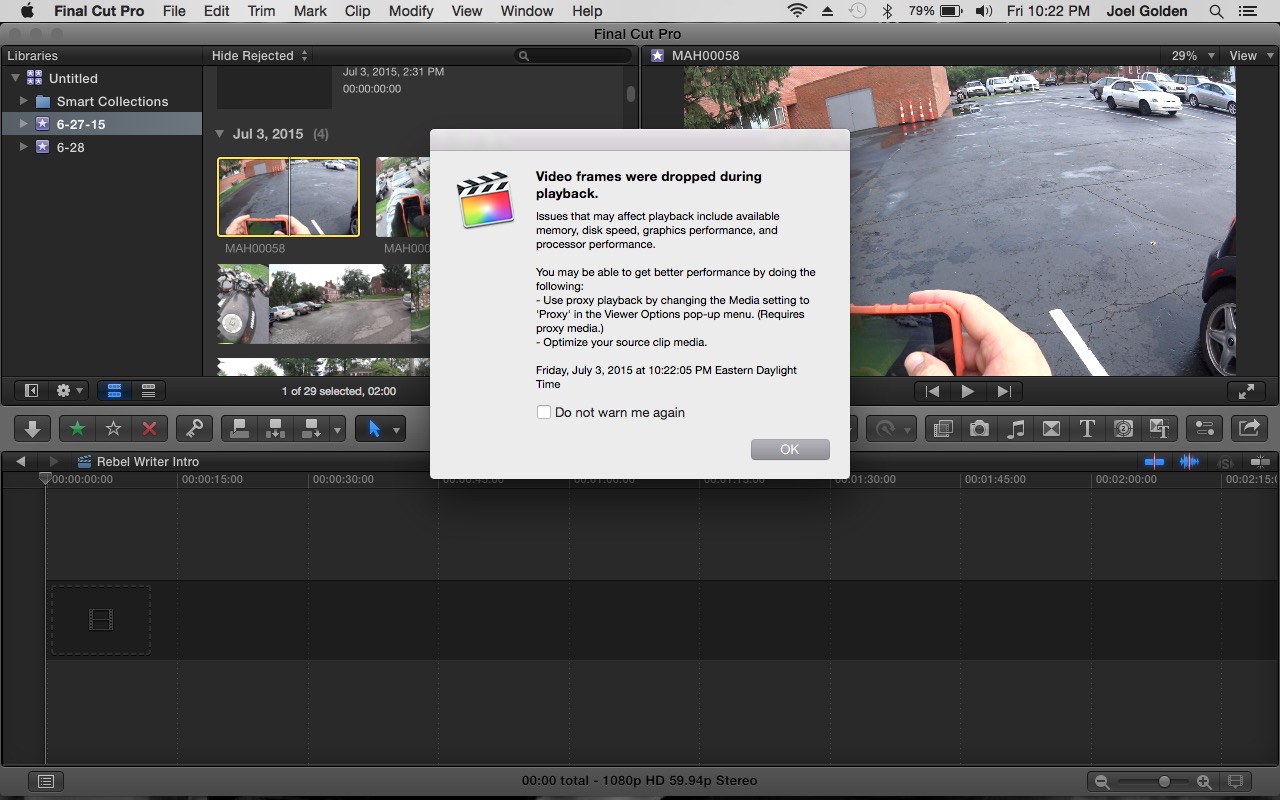
Task: Open the Transitions browser icon
Action: (1051, 429)
